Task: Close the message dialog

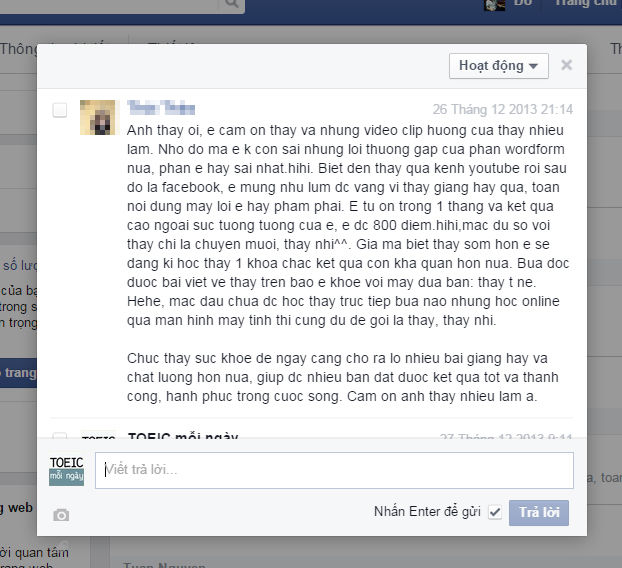Action: click(x=566, y=65)
